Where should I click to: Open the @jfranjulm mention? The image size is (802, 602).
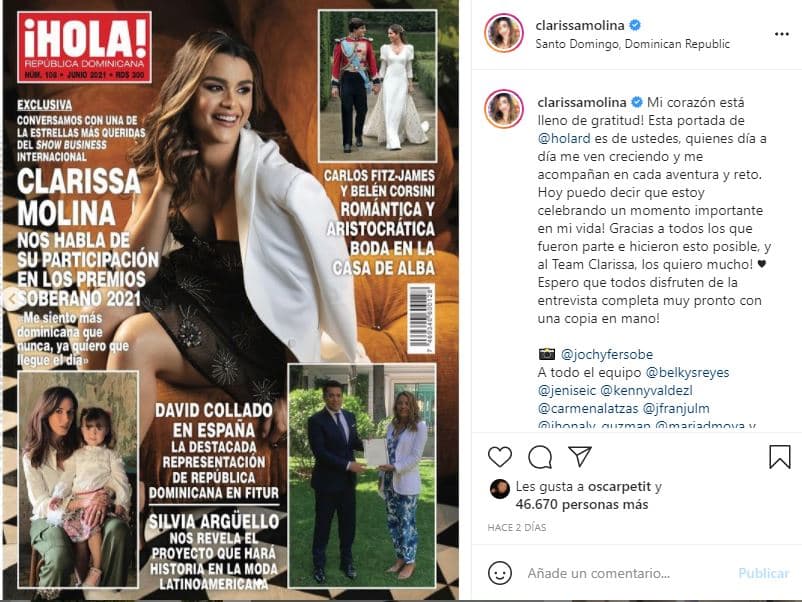pos(676,409)
